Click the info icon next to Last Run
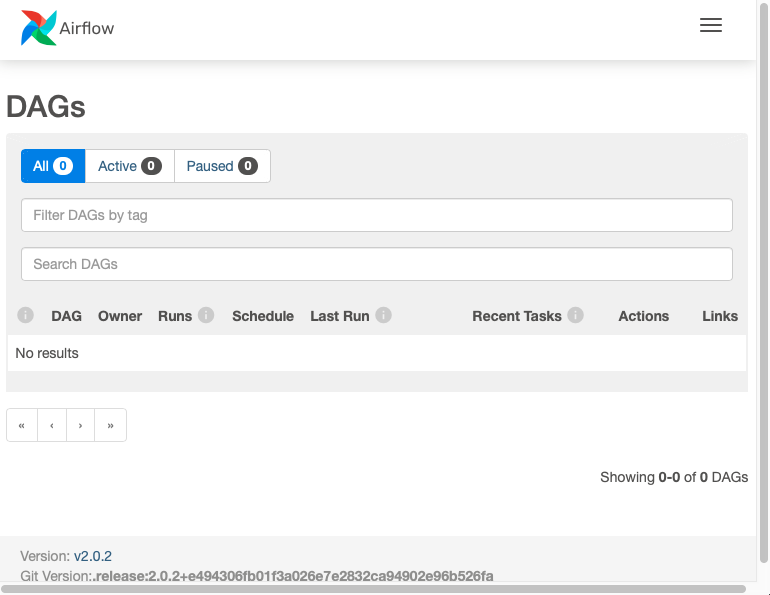770x595 pixels. pyautogui.click(x=384, y=315)
